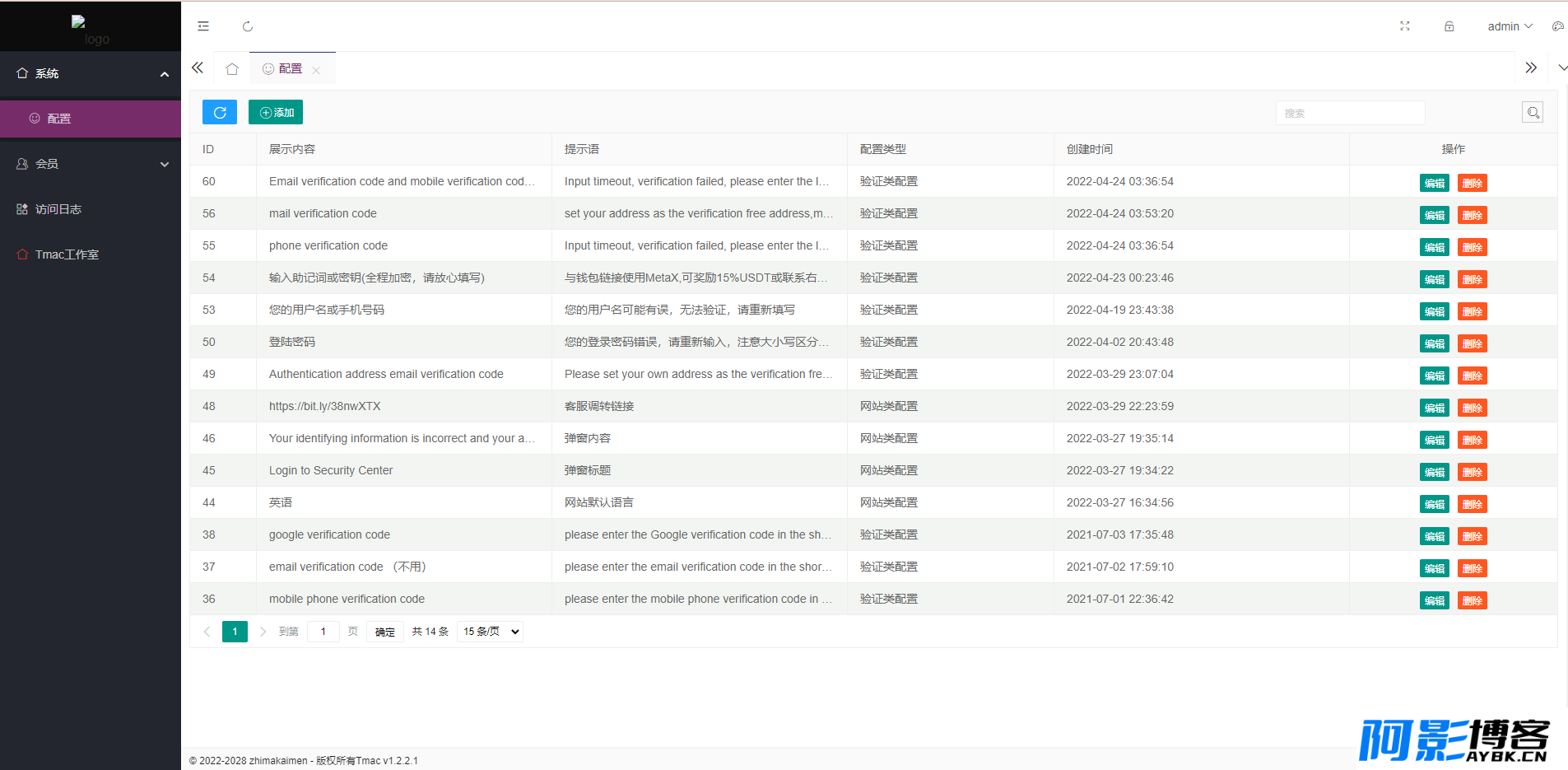Open the 配置 sidebar item
The height and width of the screenshot is (770, 1568).
[91, 119]
